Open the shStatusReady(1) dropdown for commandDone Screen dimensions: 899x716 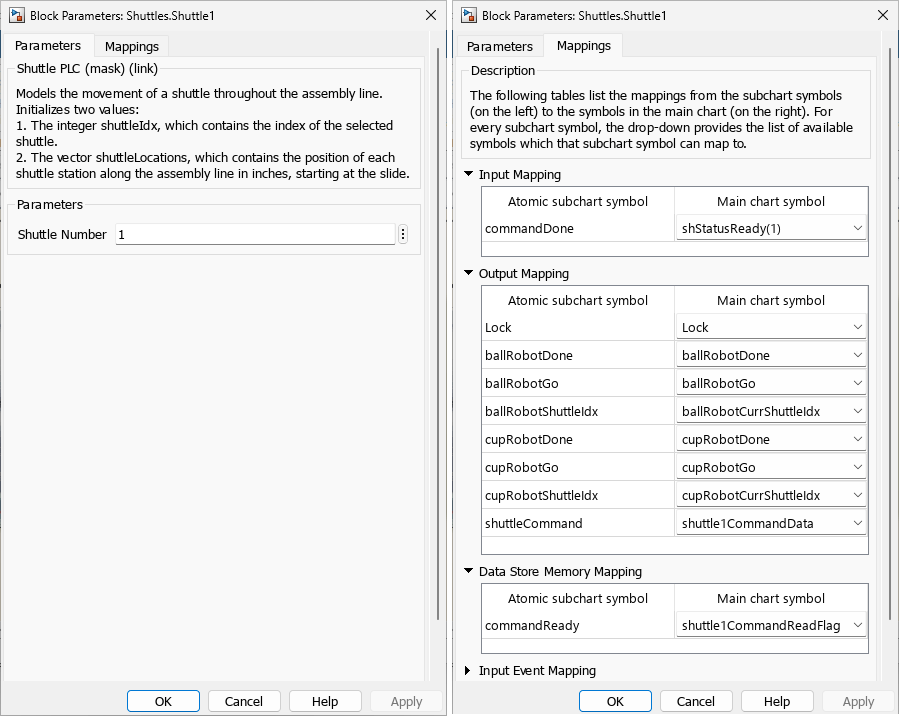(x=771, y=229)
